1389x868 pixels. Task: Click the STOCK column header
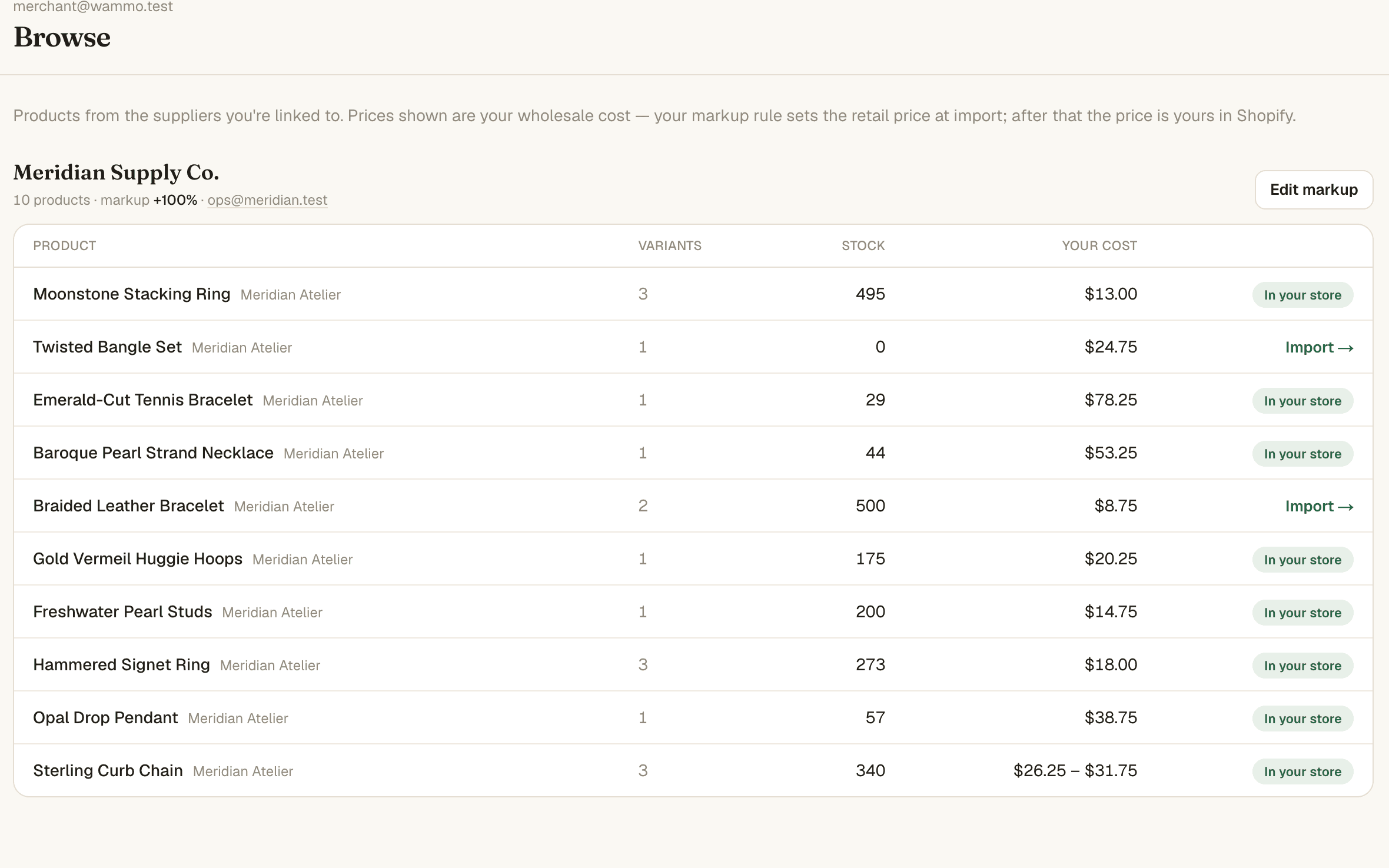coord(863,245)
